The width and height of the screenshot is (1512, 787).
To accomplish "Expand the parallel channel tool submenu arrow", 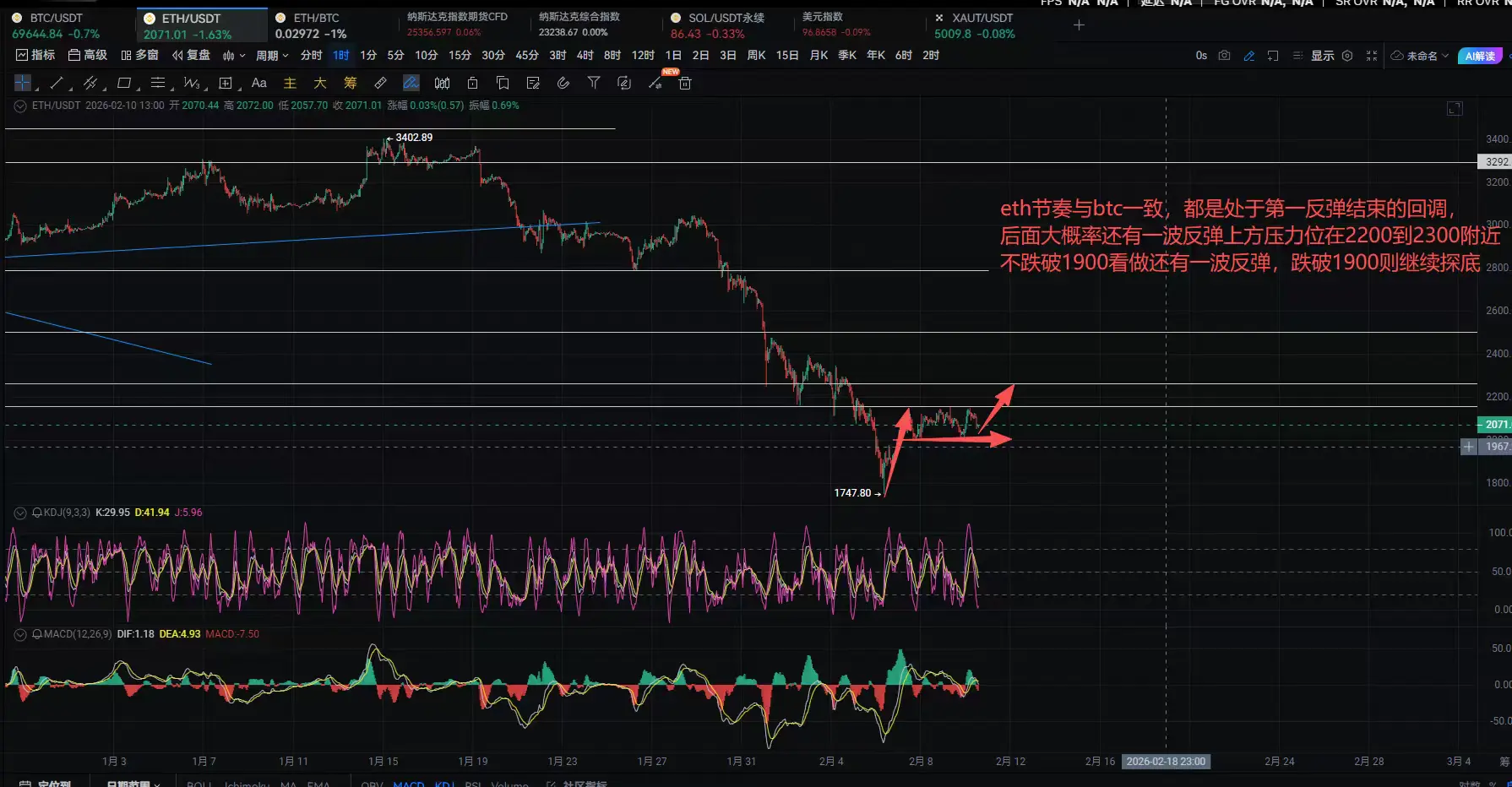I will coord(103,88).
